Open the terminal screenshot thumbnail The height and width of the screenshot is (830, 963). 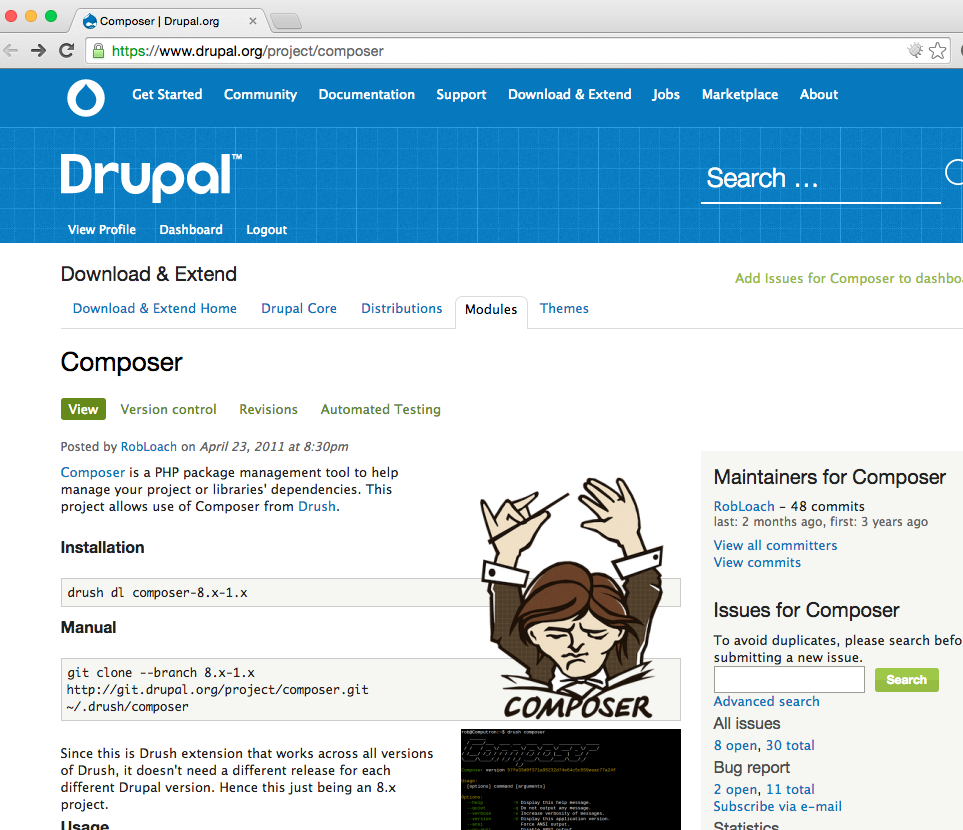[571, 779]
